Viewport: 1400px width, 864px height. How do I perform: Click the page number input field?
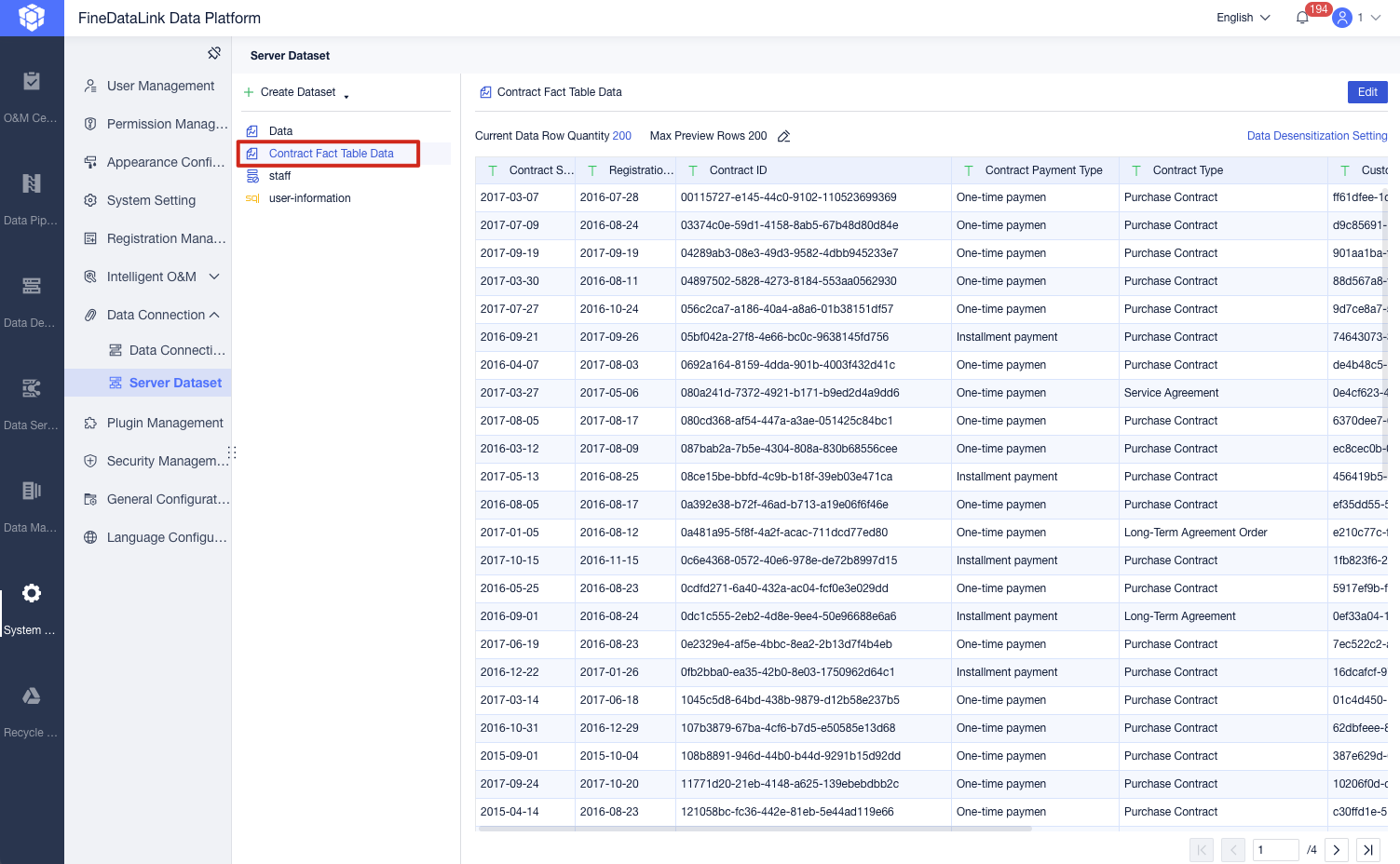[1275, 850]
